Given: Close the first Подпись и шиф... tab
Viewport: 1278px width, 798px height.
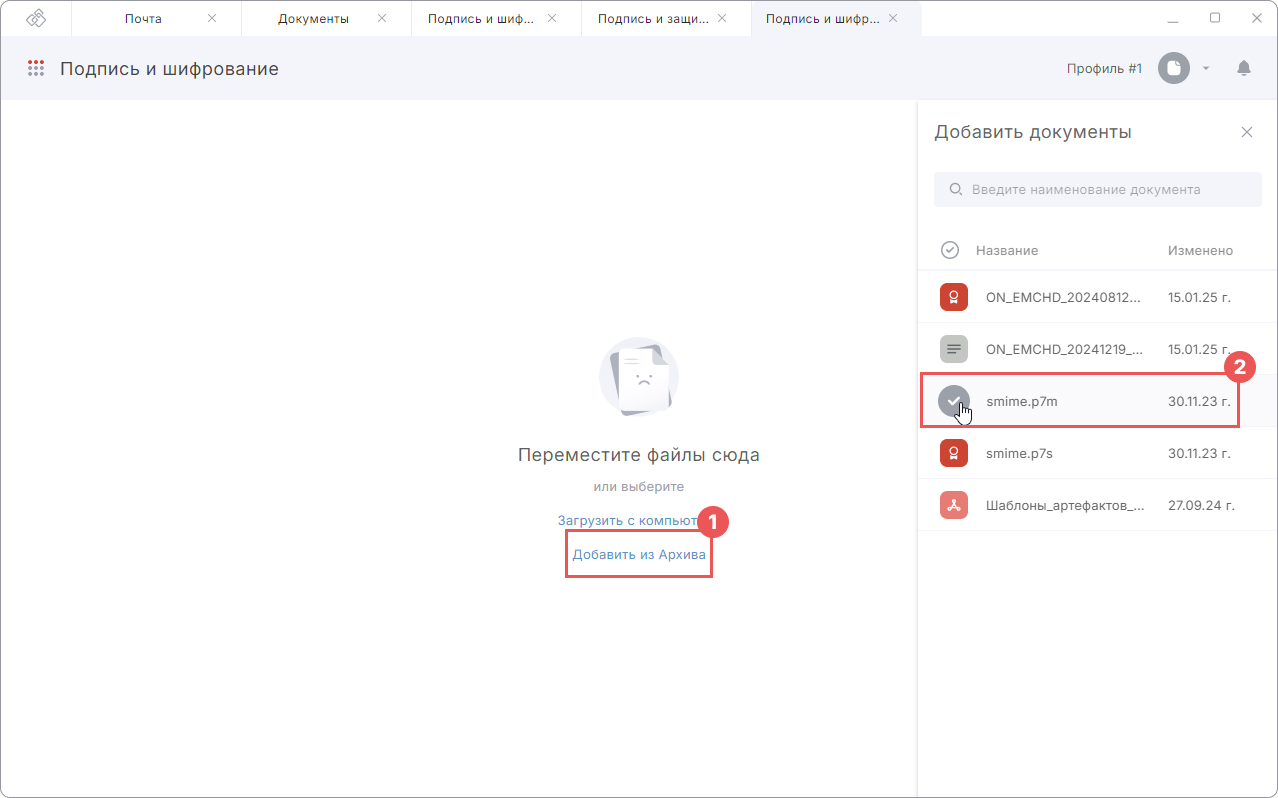Looking at the screenshot, I should 552,18.
